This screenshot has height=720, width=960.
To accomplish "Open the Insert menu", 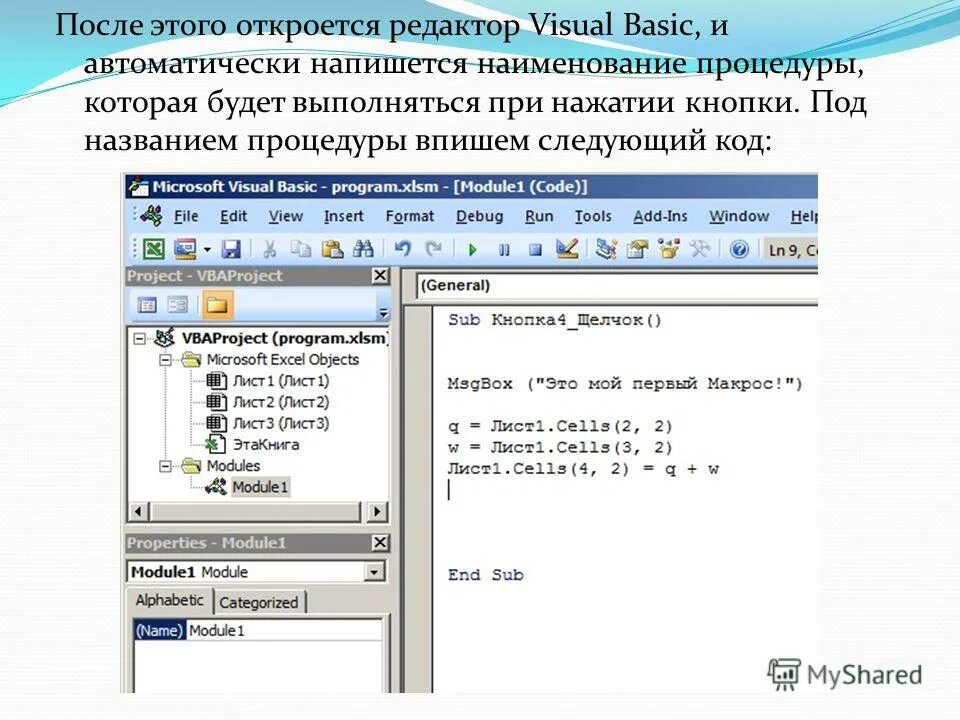I will tap(343, 217).
